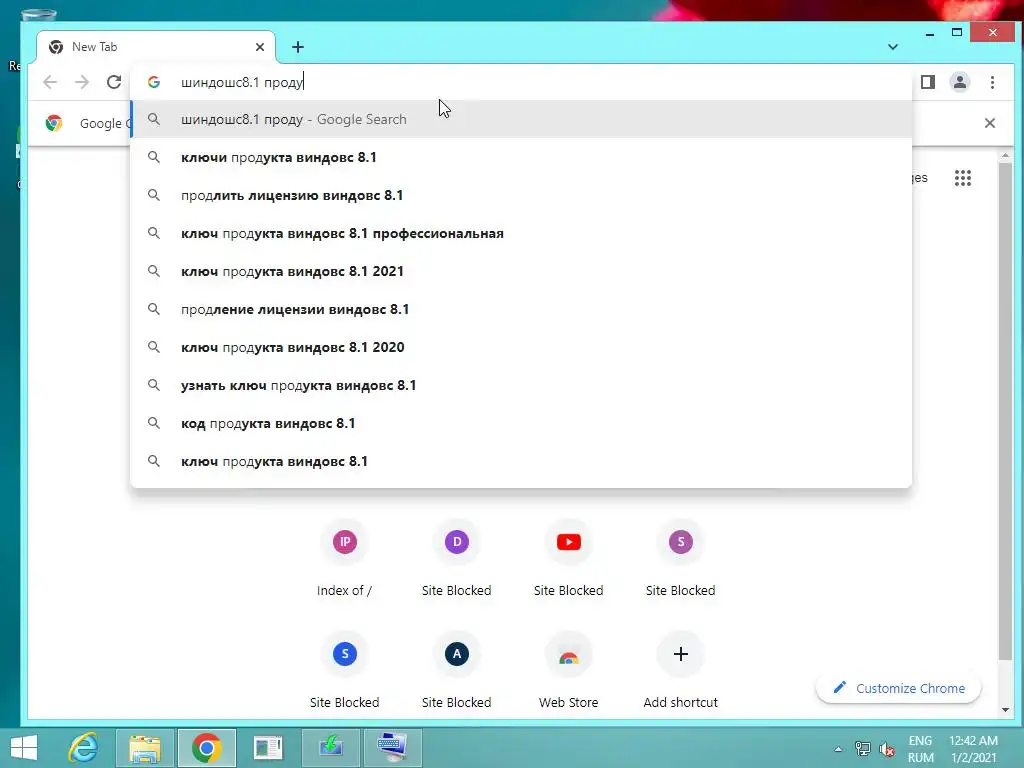Open the purple S Site Blocked shortcut
This screenshot has width=1024, height=768.
click(x=680, y=559)
